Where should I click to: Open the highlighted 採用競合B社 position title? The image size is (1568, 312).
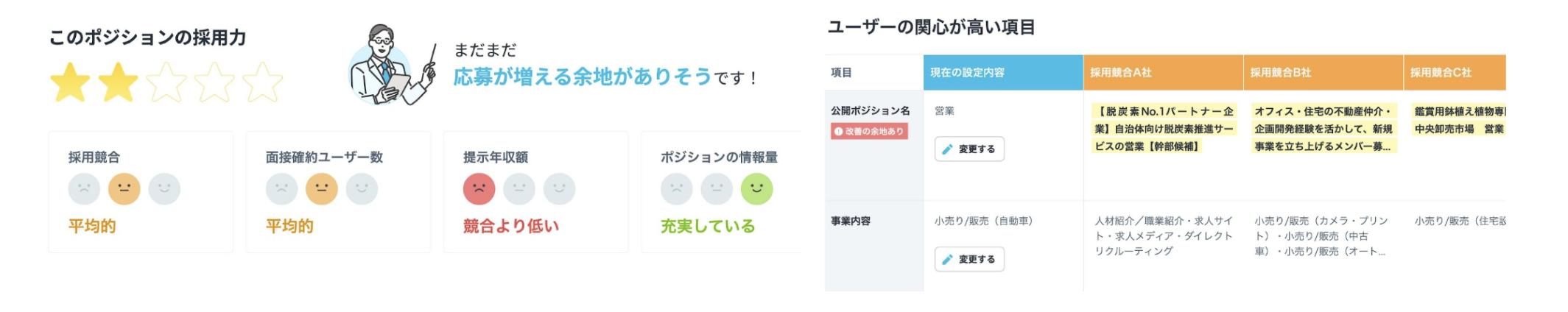(1323, 129)
